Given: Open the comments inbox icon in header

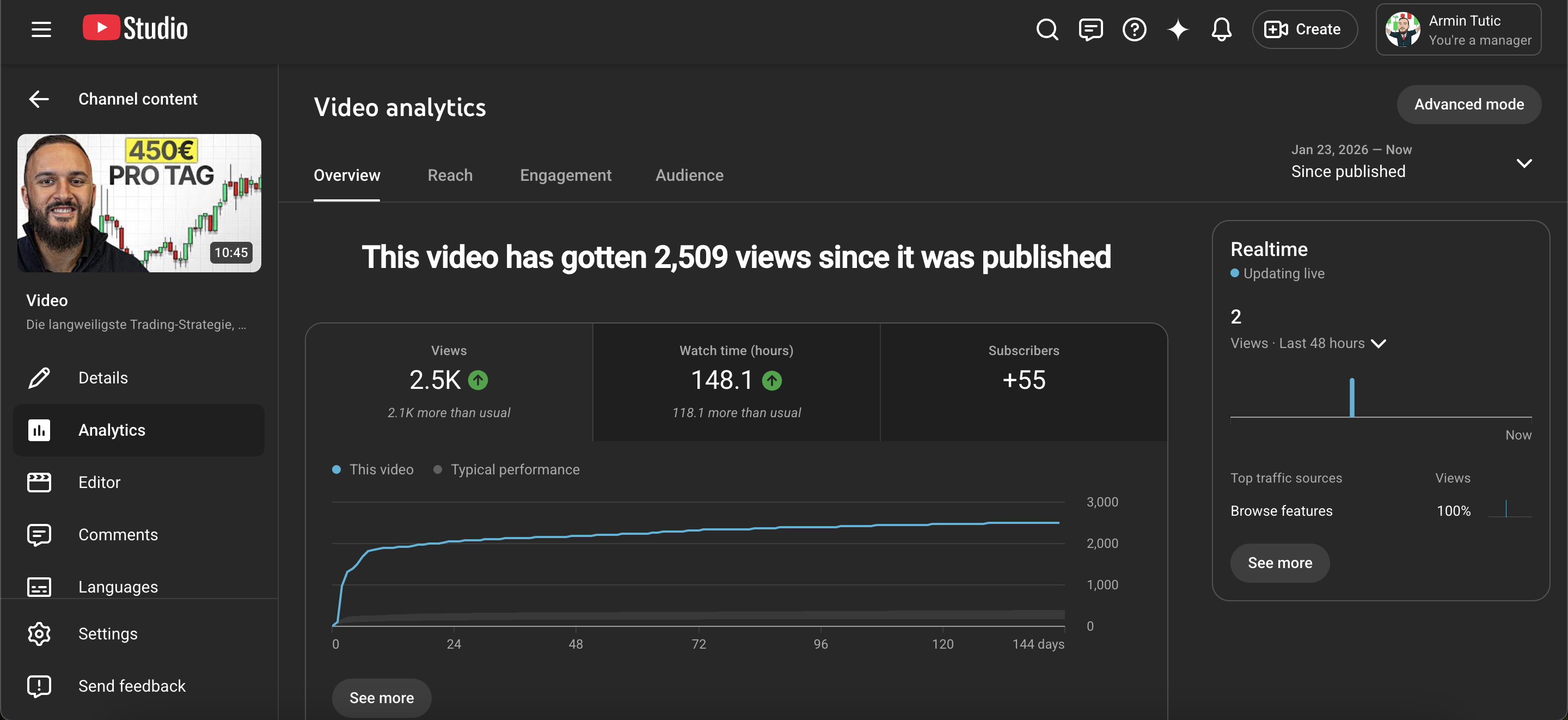Looking at the screenshot, I should click(1090, 29).
